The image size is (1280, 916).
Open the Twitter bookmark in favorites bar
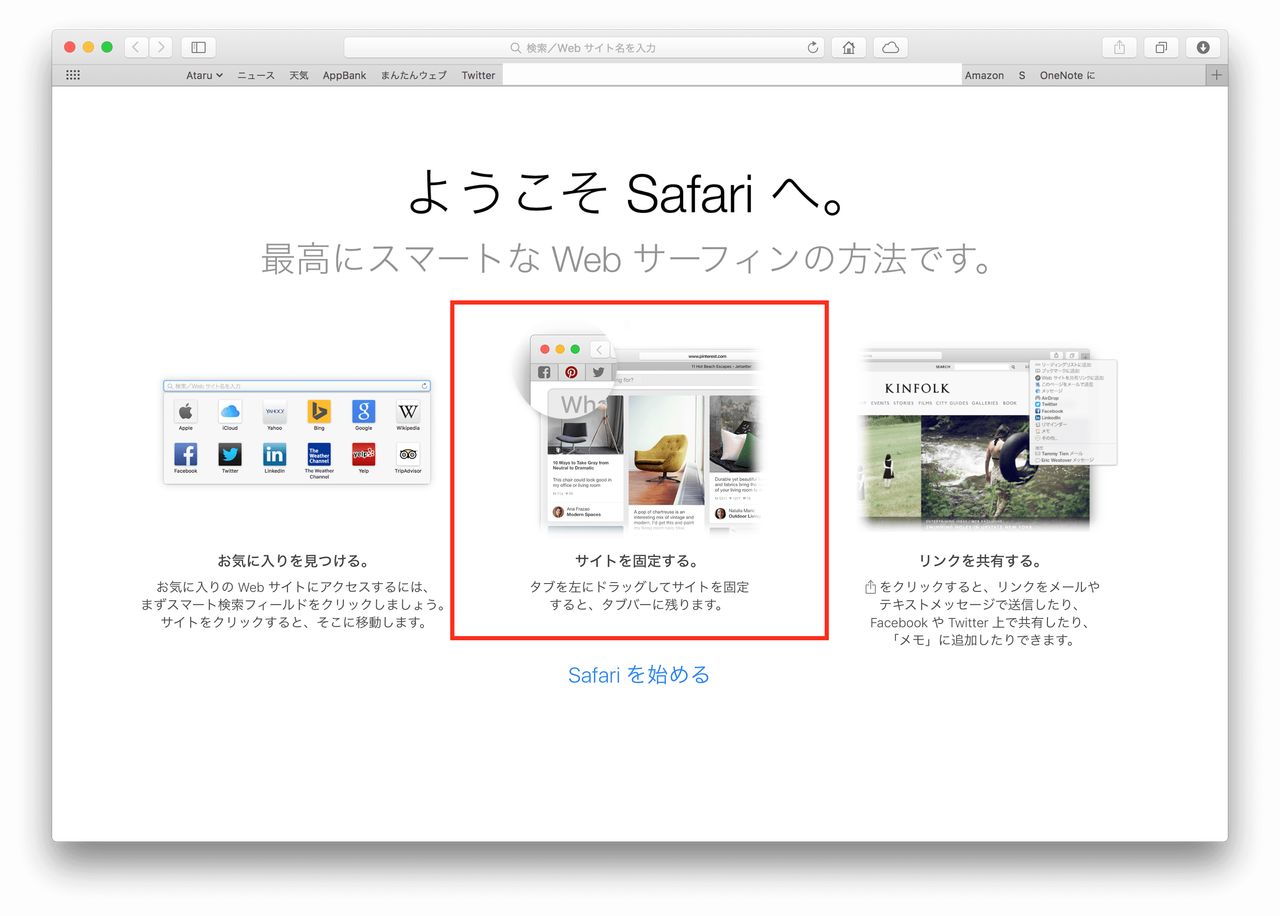point(478,75)
